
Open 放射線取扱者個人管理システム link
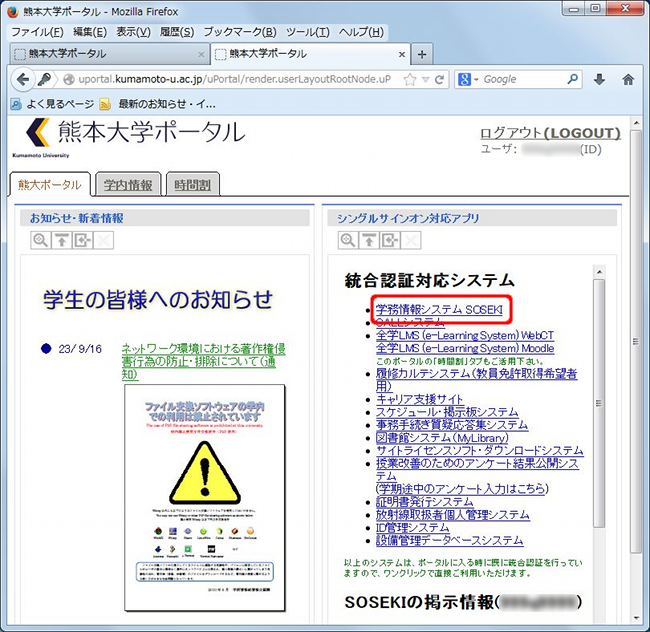tap(453, 515)
